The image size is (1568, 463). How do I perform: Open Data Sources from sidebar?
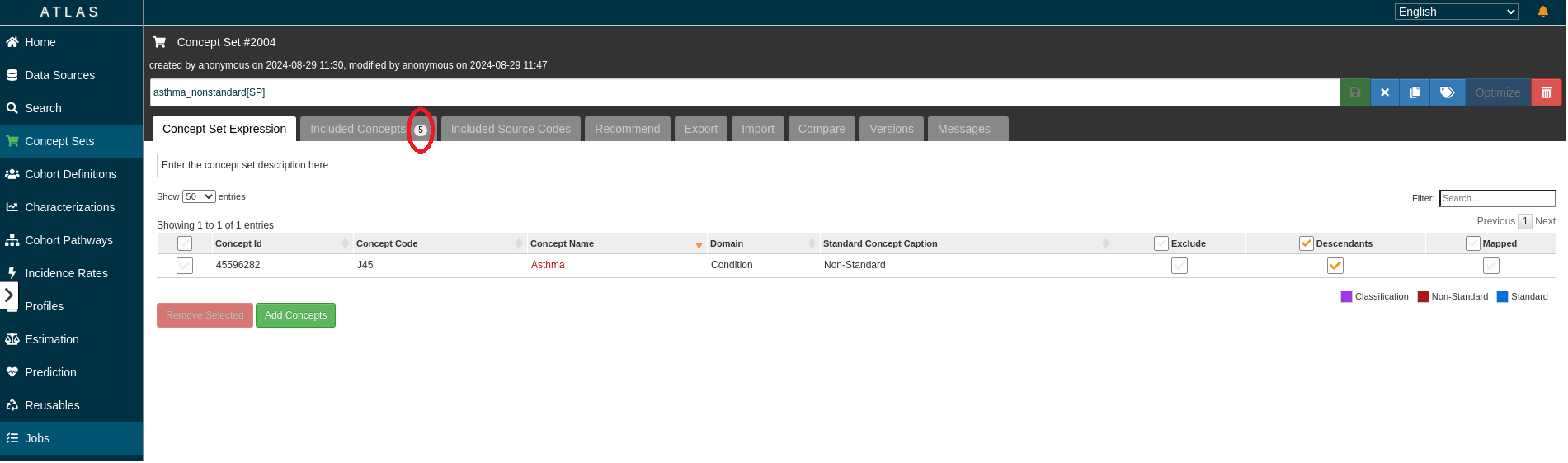click(x=59, y=75)
